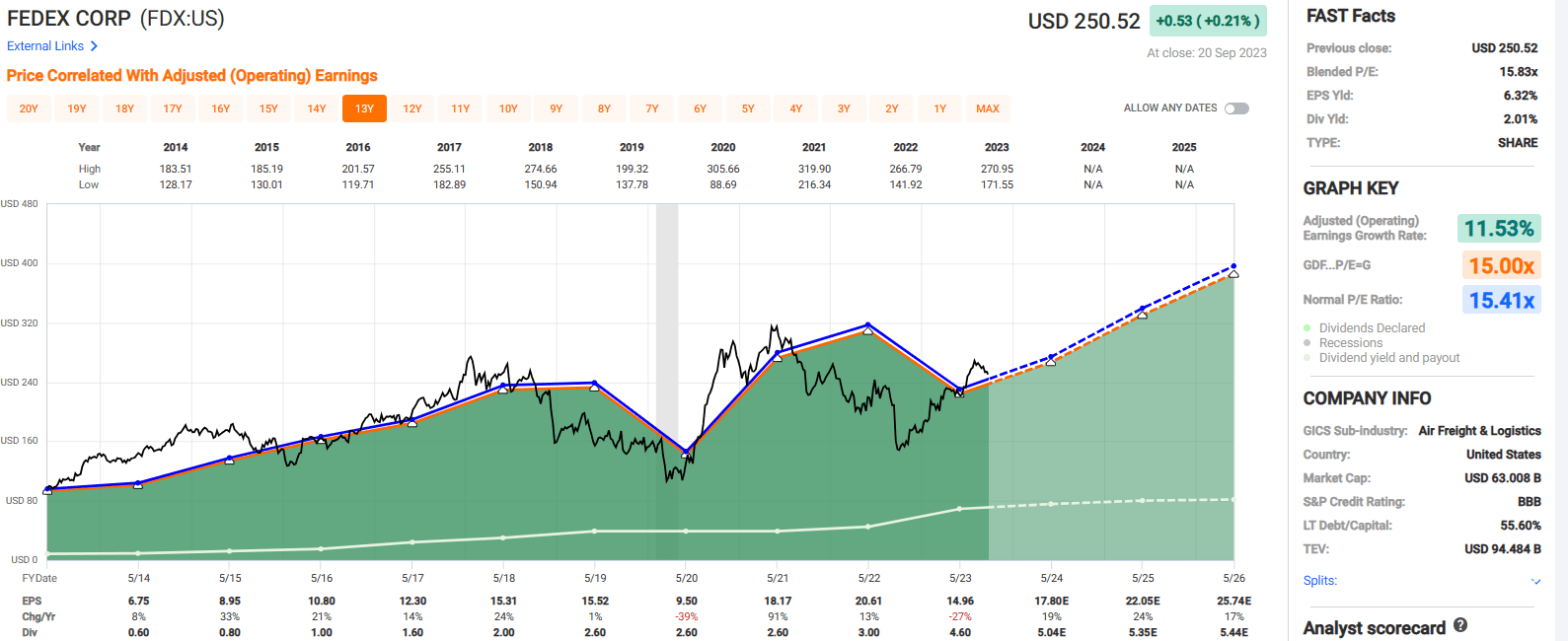The height and width of the screenshot is (641, 1568).
Task: Click the 15.00x GDF P/E badge
Action: [x=1501, y=265]
